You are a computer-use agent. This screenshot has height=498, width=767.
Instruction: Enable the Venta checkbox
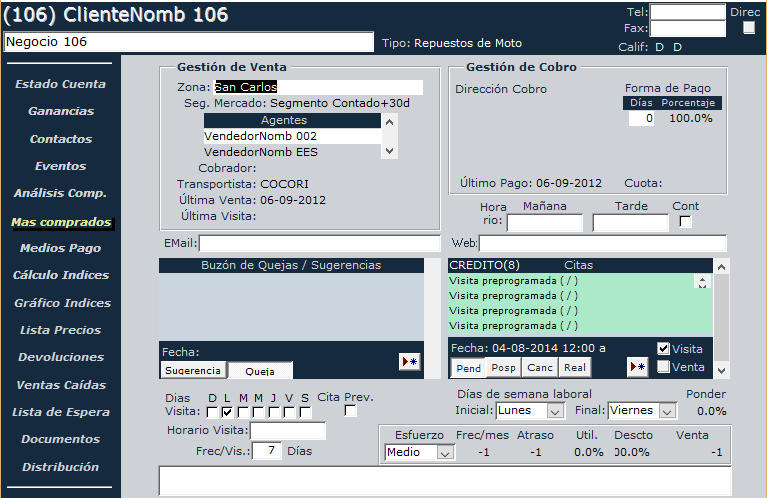(663, 367)
